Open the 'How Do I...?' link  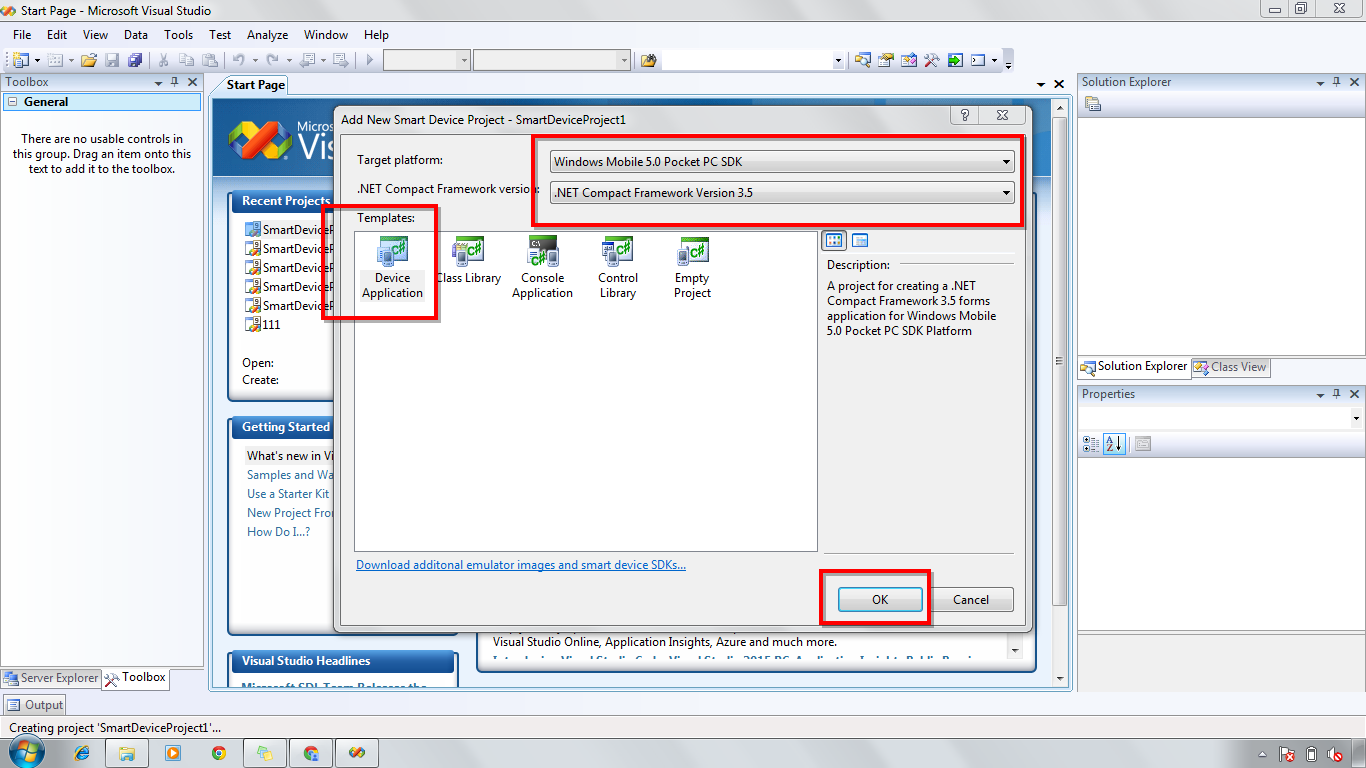278,532
